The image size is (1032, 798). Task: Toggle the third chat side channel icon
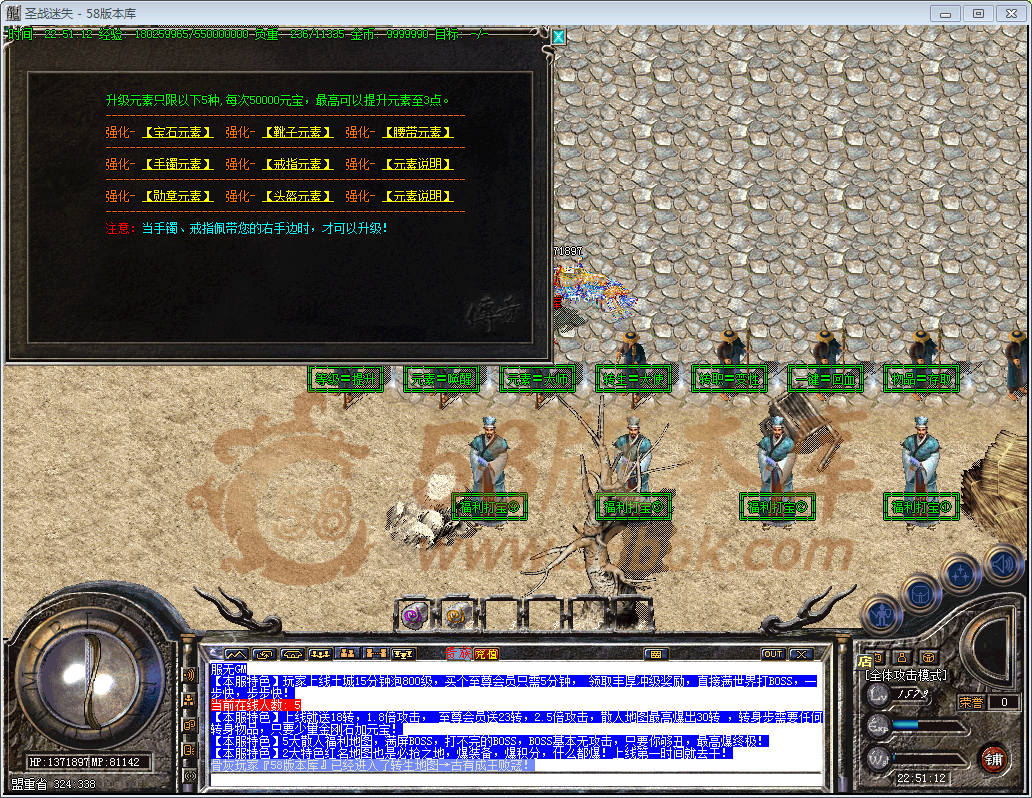coord(190,725)
